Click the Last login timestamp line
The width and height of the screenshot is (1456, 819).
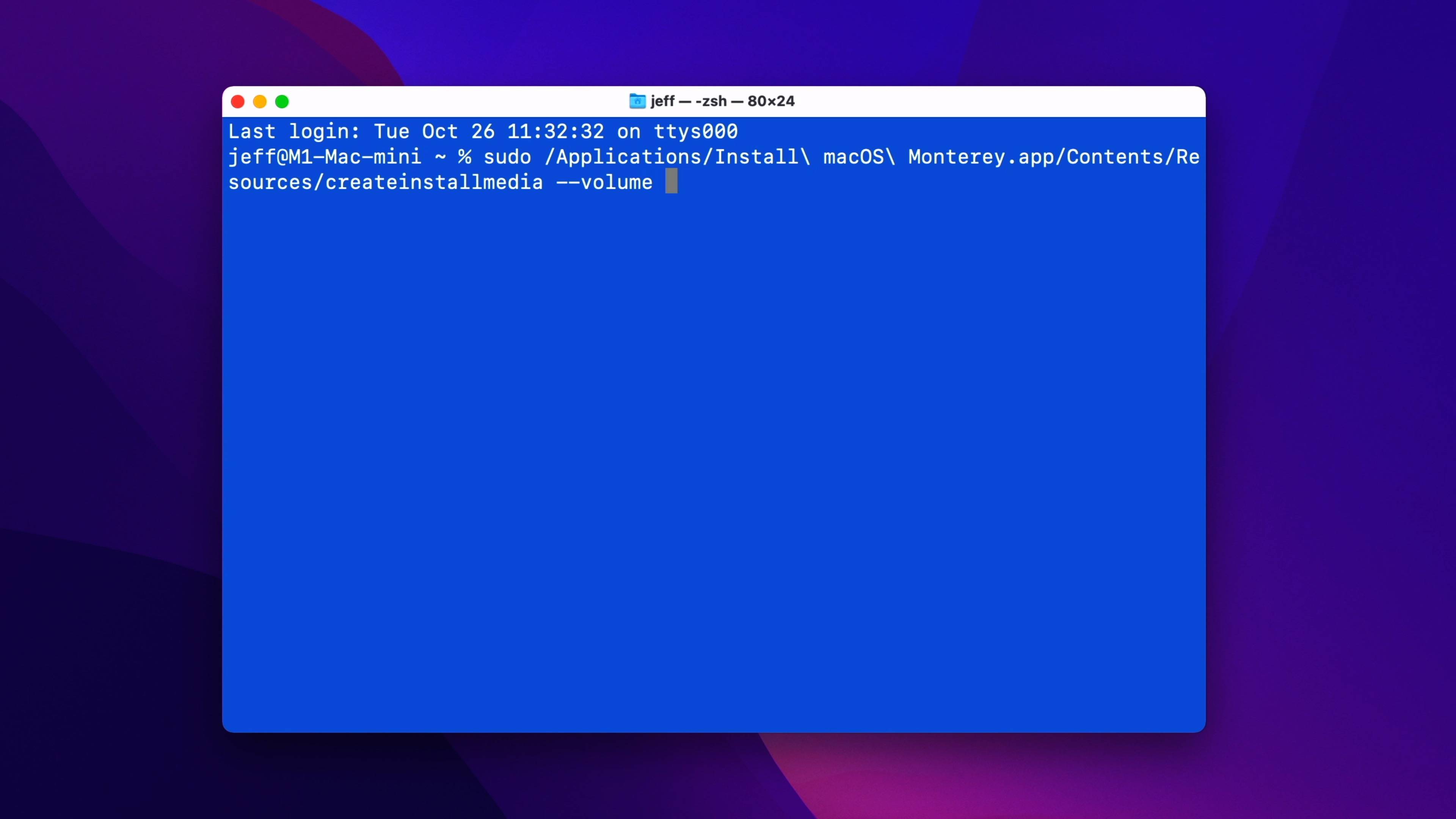[483, 131]
